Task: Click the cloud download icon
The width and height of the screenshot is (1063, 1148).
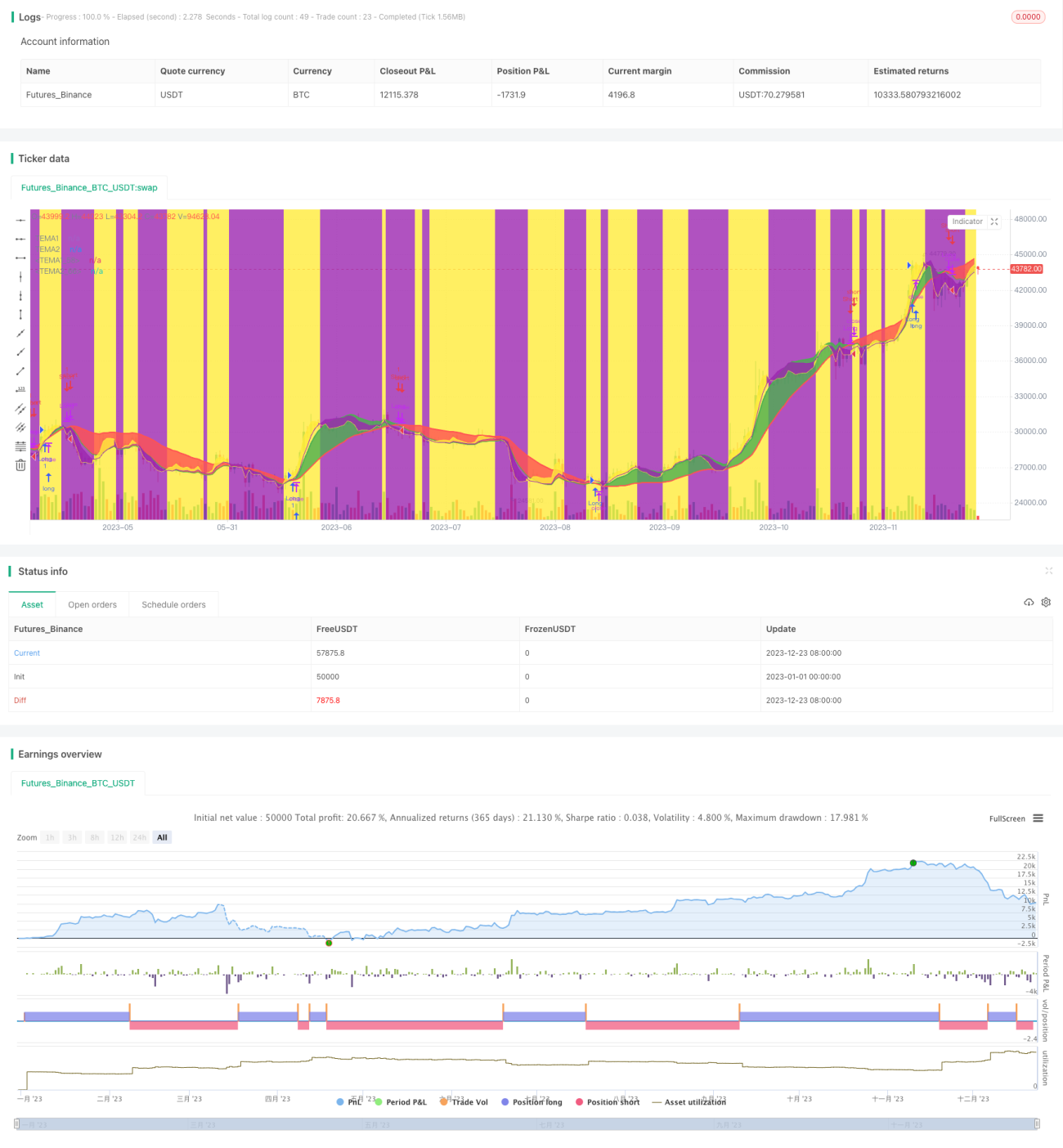Action: click(1029, 602)
